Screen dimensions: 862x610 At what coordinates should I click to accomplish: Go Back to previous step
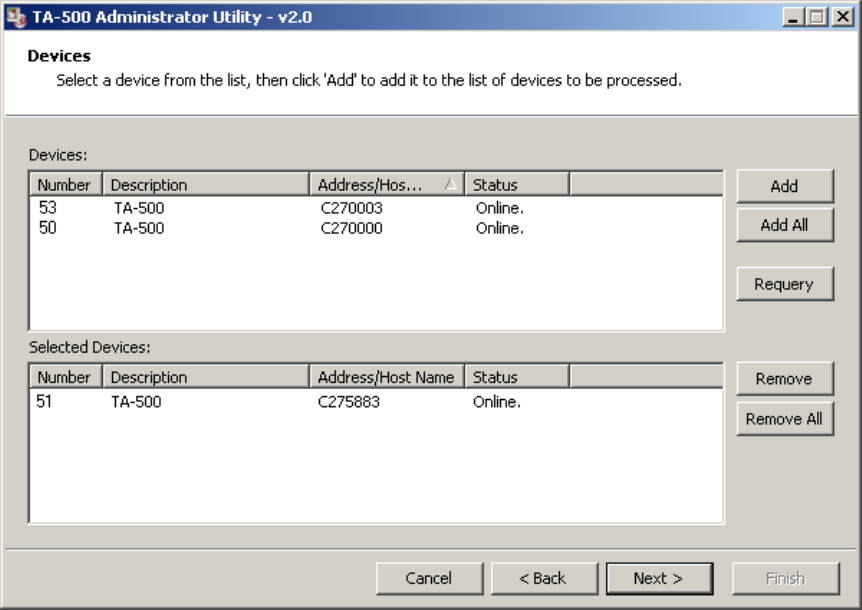[544, 578]
